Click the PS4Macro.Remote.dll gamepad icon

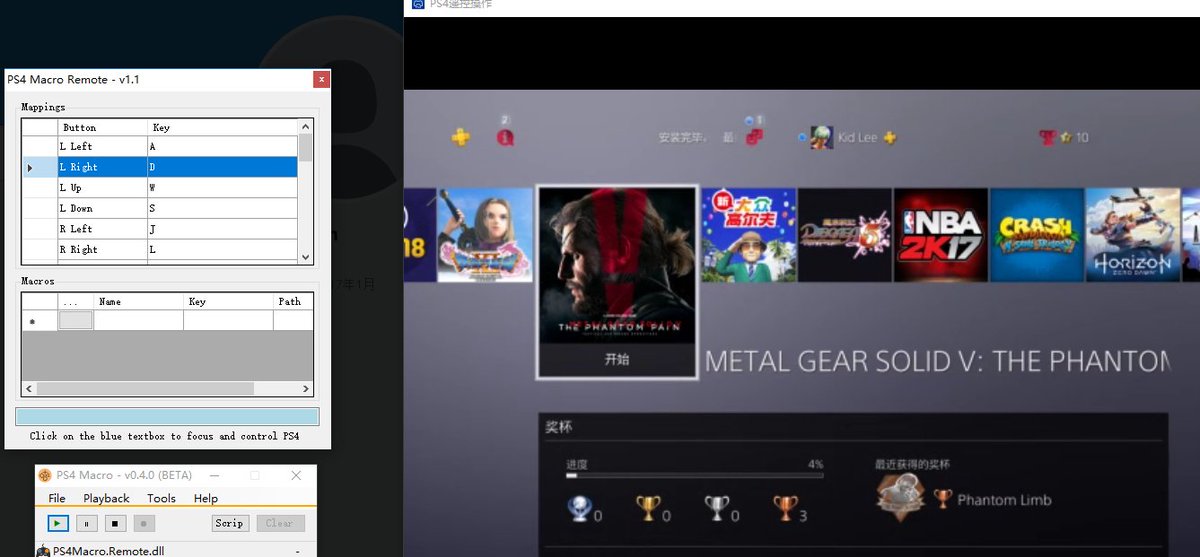tap(42, 550)
